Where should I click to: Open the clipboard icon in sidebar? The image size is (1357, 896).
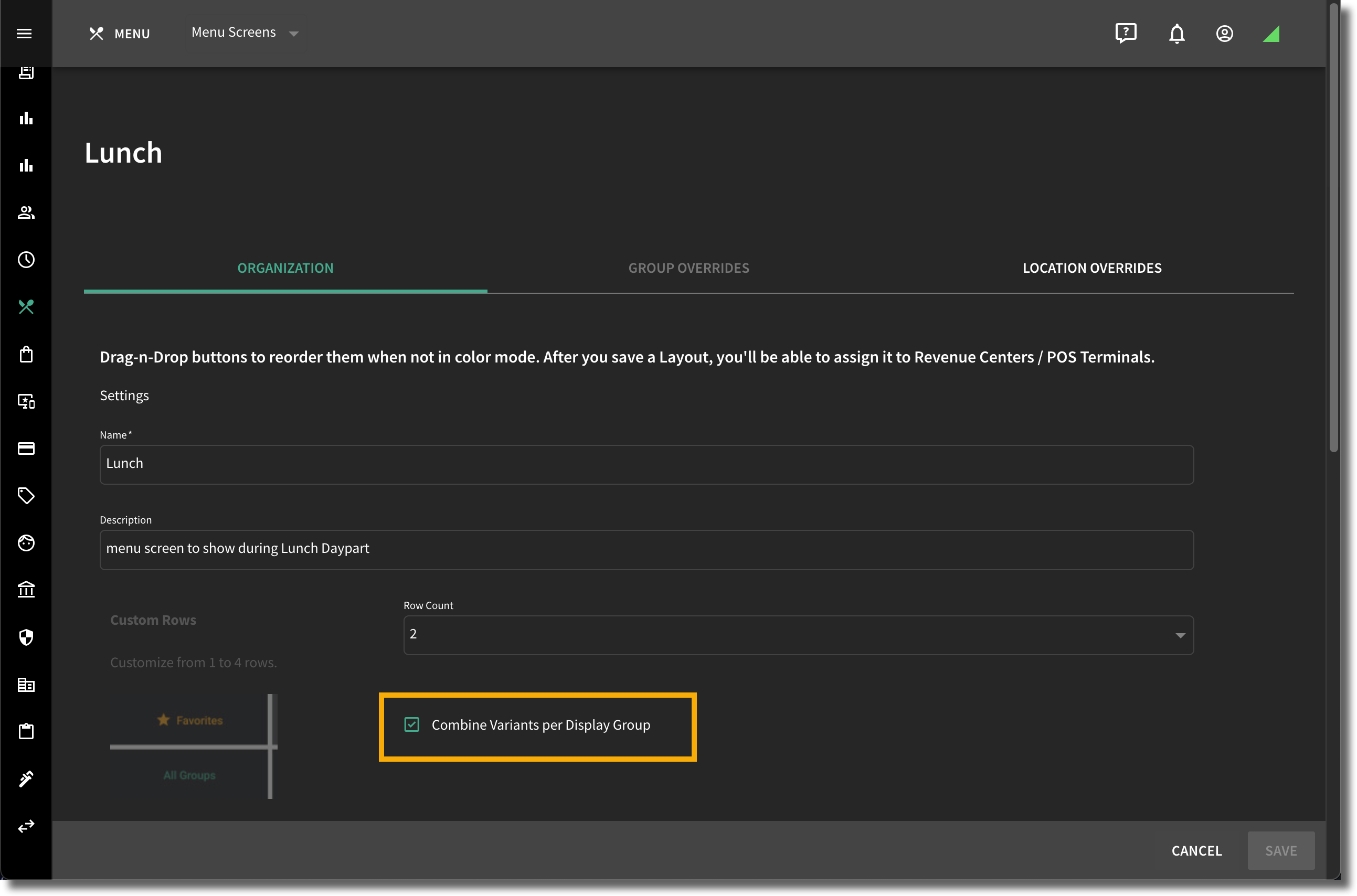click(x=26, y=731)
